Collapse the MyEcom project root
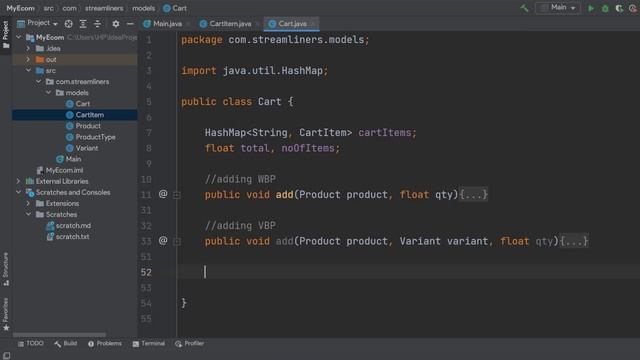This screenshot has width=640, height=360. point(18,37)
